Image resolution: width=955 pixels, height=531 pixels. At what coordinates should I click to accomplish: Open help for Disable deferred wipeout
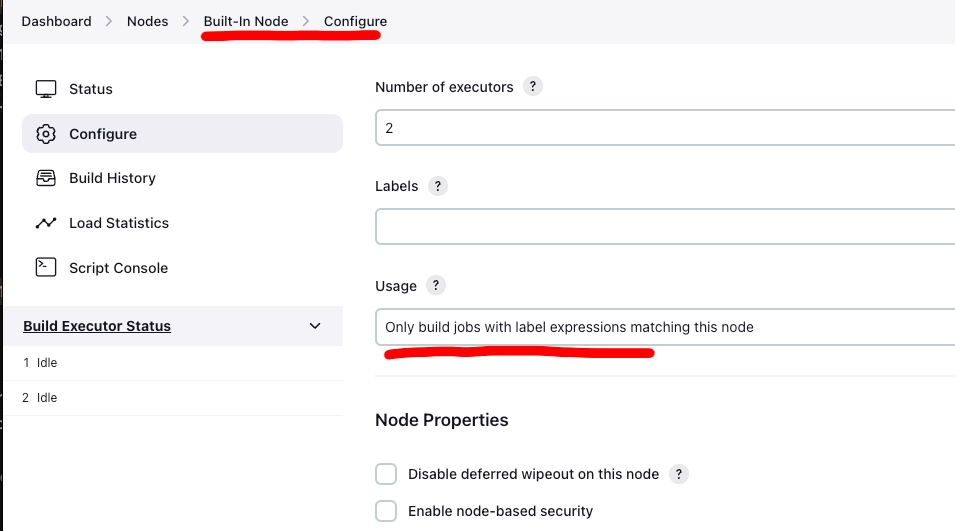click(679, 474)
